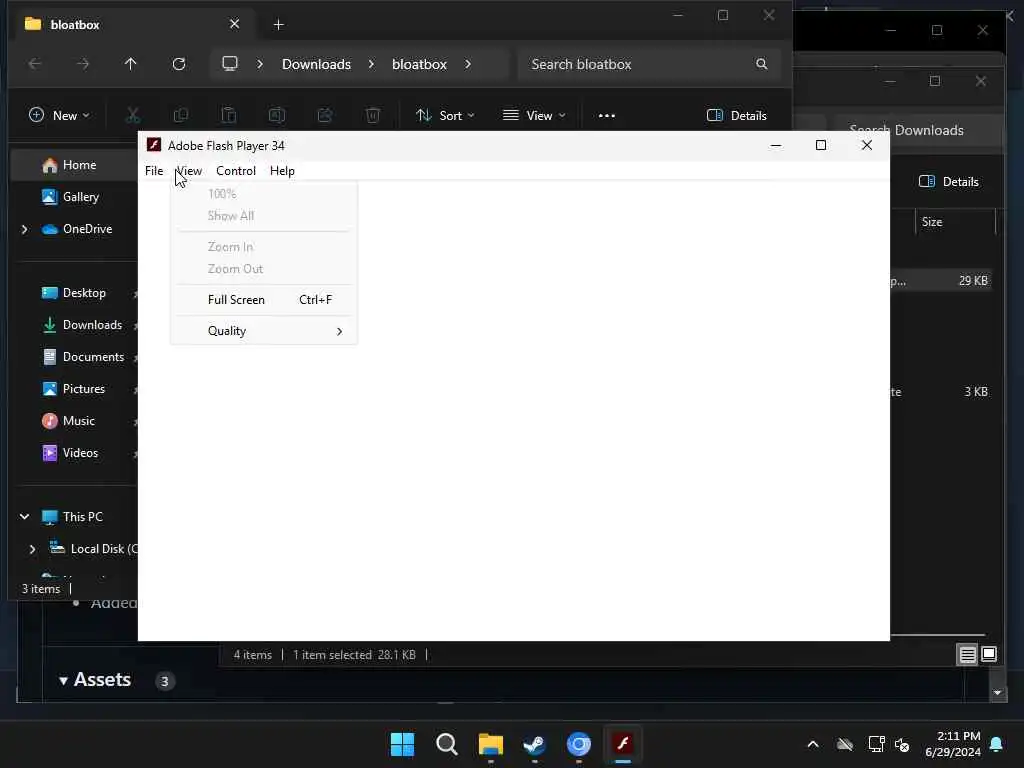Open Chromium browser from taskbar
Viewport: 1024px width, 768px height.
[579, 744]
